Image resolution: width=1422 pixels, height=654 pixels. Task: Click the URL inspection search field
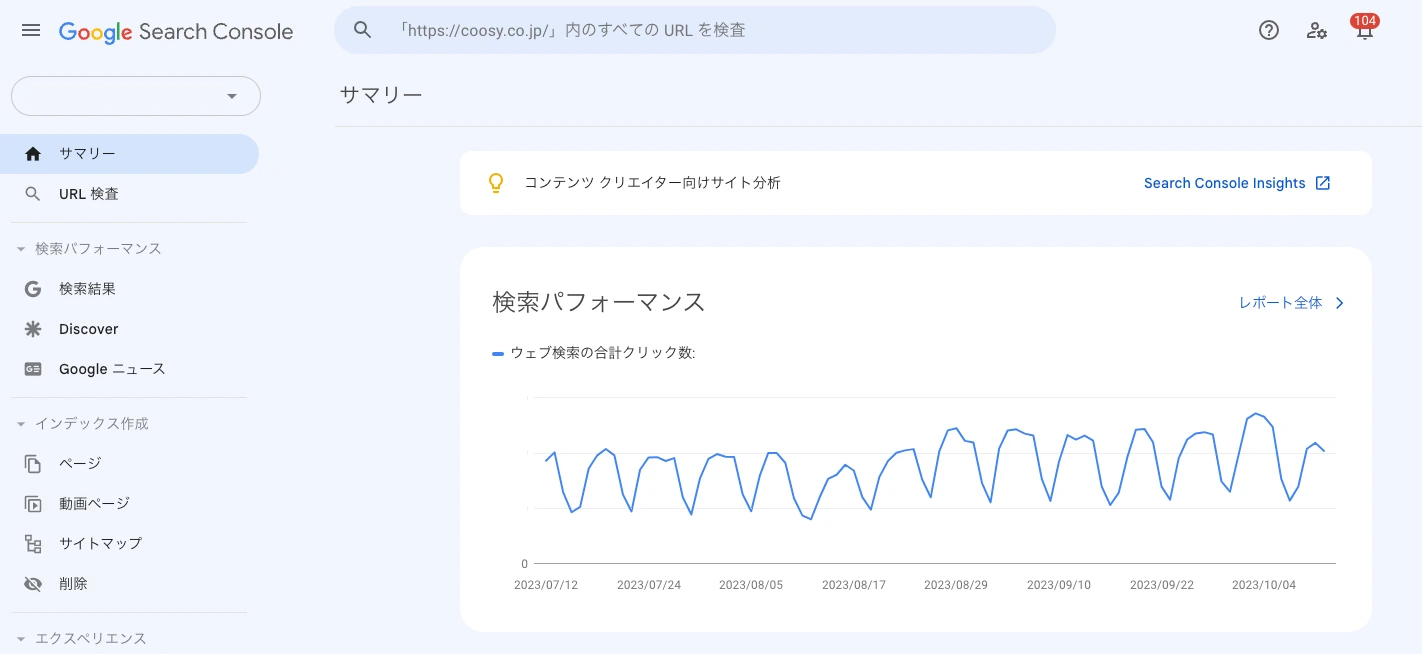click(x=695, y=30)
